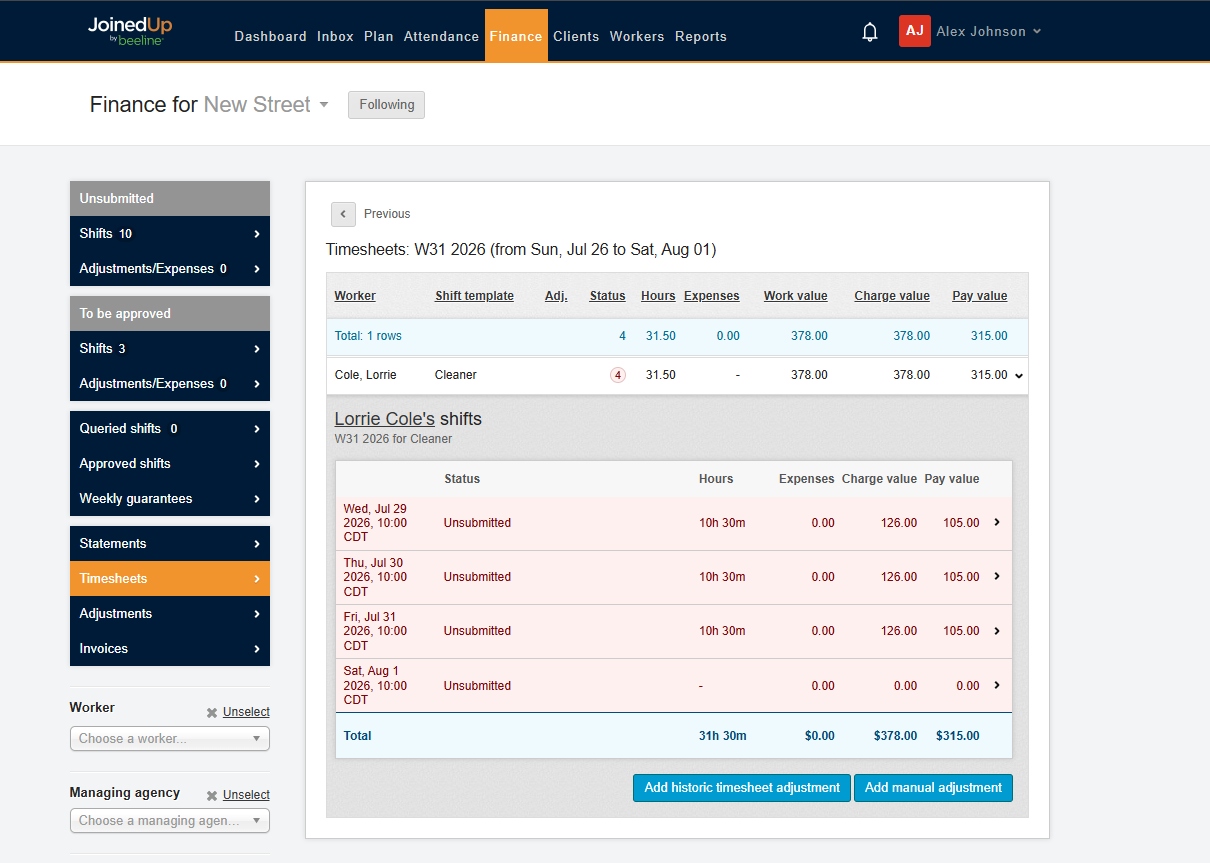Image resolution: width=1210 pixels, height=863 pixels.
Task: Open the Inbox tab
Action: 336,36
